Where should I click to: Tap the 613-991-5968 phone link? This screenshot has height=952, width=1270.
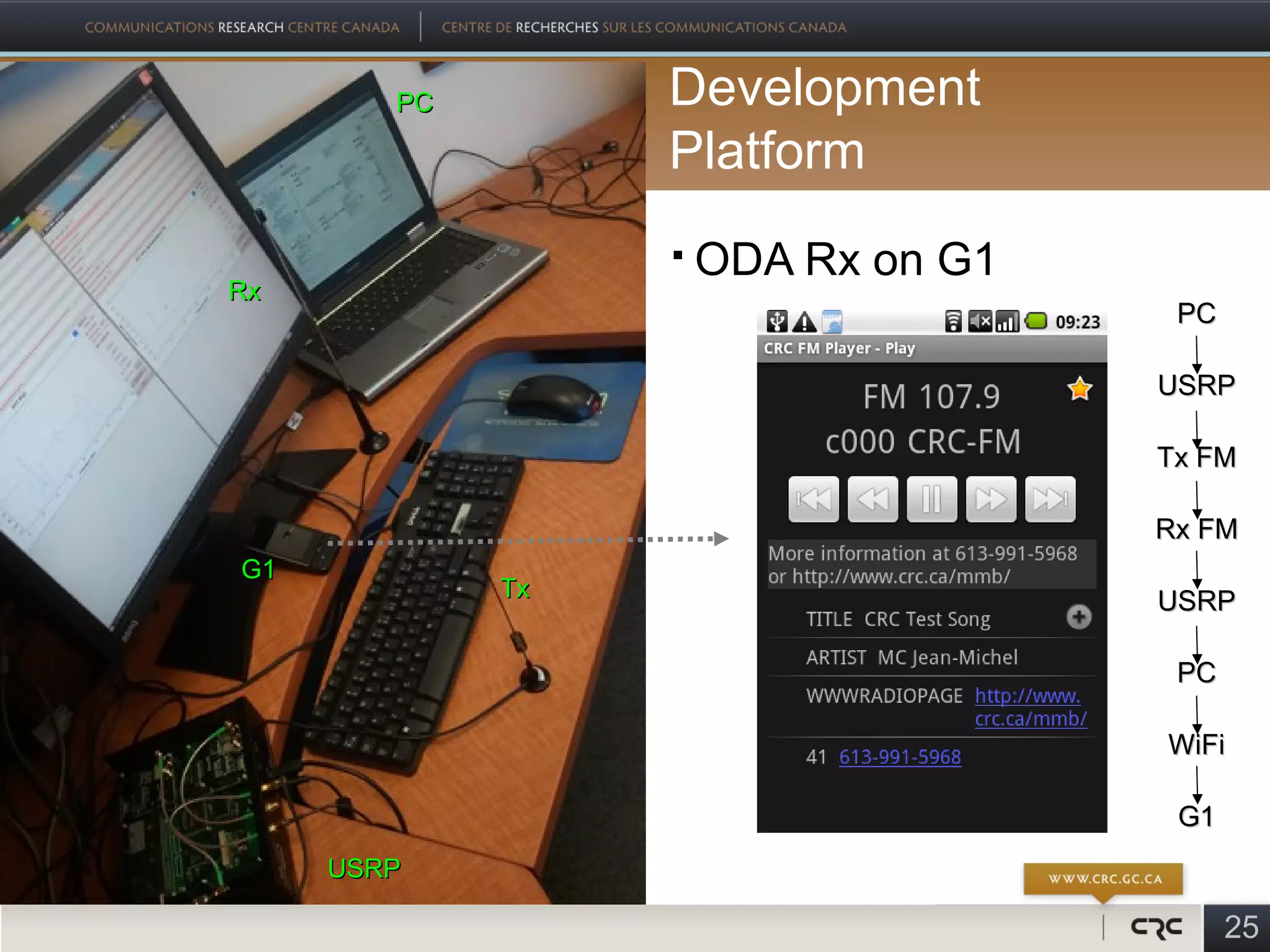click(900, 757)
